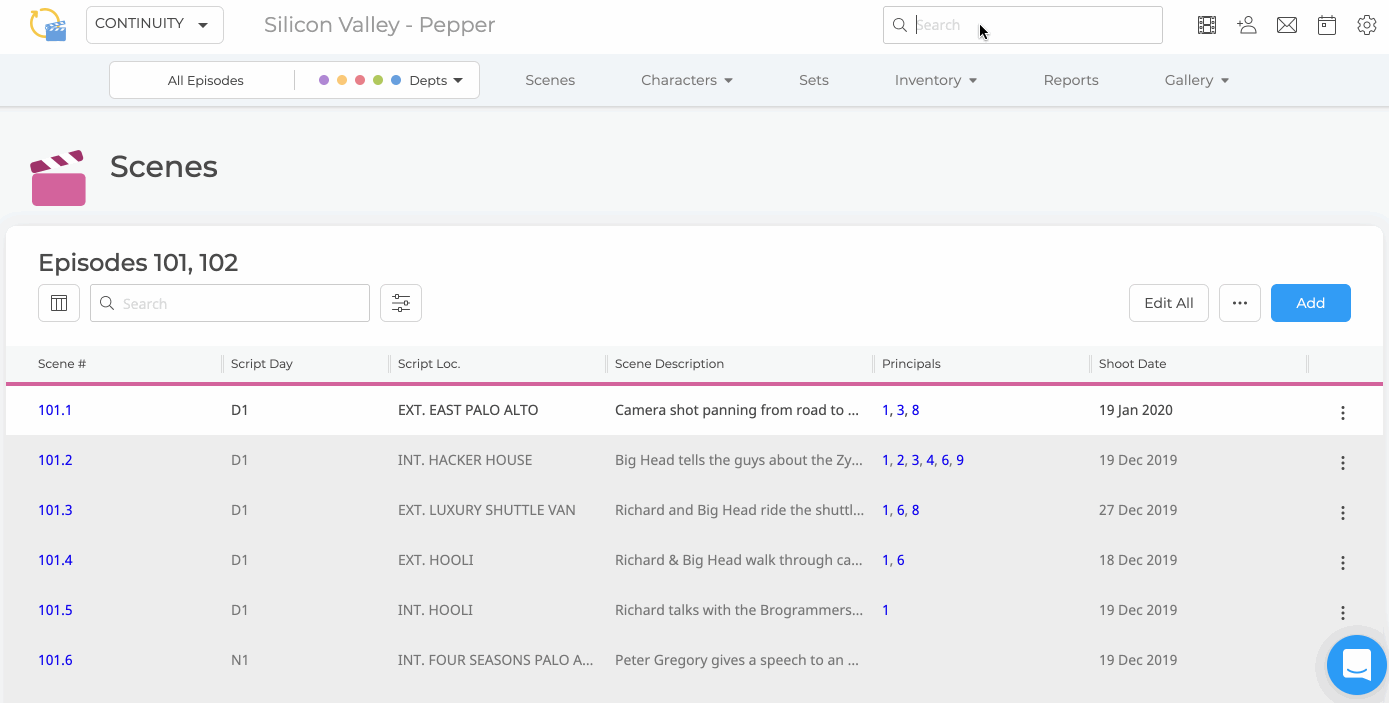Click the pink clapperboard Scenes icon
Screen dimensions: 1389x703
click(x=58, y=178)
